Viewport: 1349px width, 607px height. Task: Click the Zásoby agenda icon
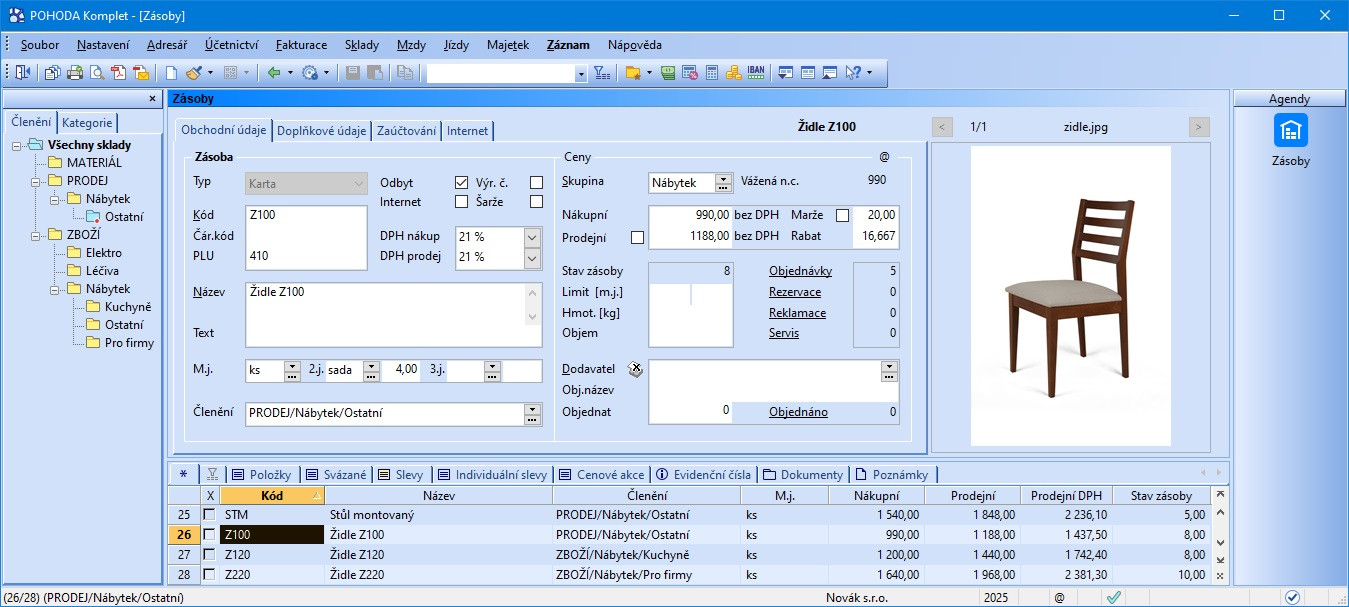click(x=1290, y=131)
